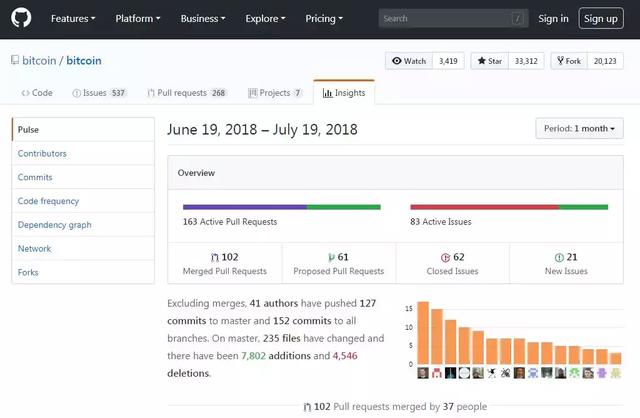The image size is (640, 418).
Task: Click the Star button
Action: coord(489,61)
